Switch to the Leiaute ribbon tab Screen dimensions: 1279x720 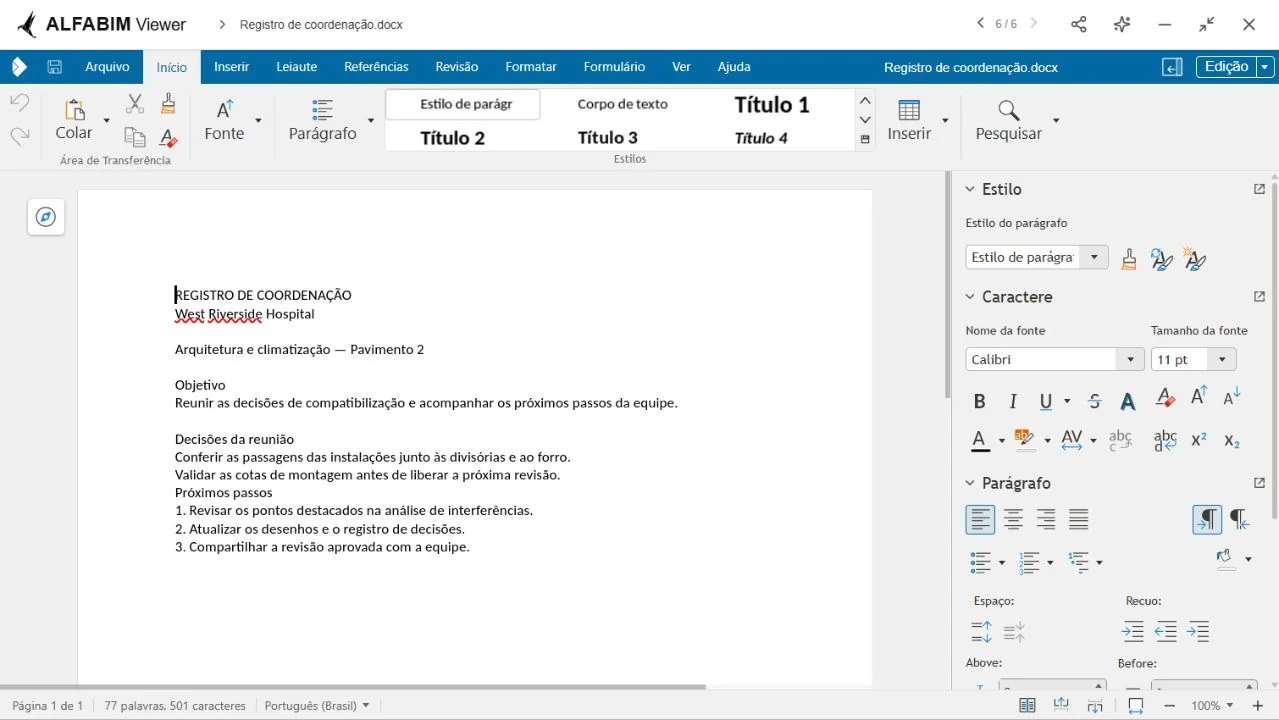(296, 67)
